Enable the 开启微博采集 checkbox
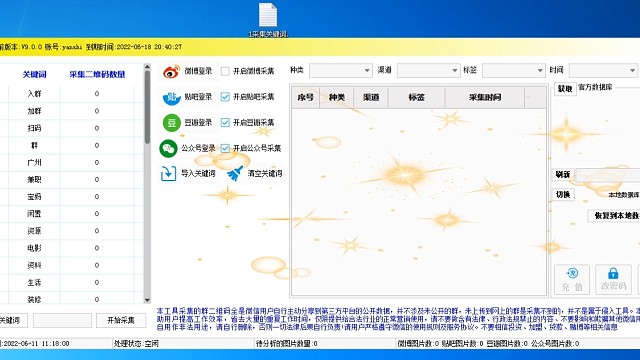Viewport: 640px width, 360px height. coord(225,71)
